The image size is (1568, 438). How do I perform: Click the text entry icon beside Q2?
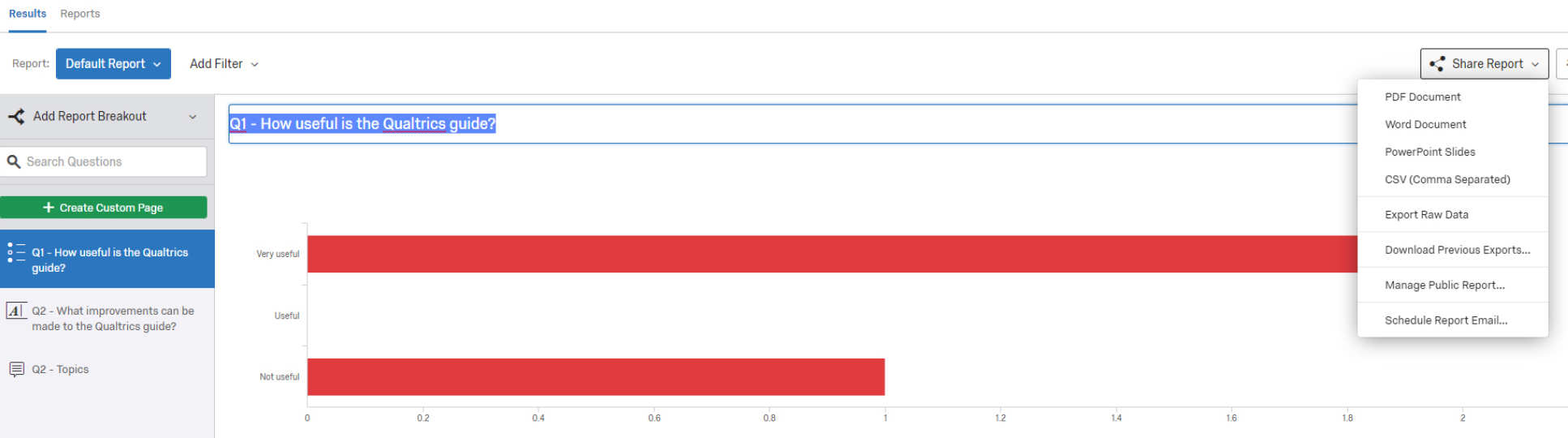(x=16, y=311)
